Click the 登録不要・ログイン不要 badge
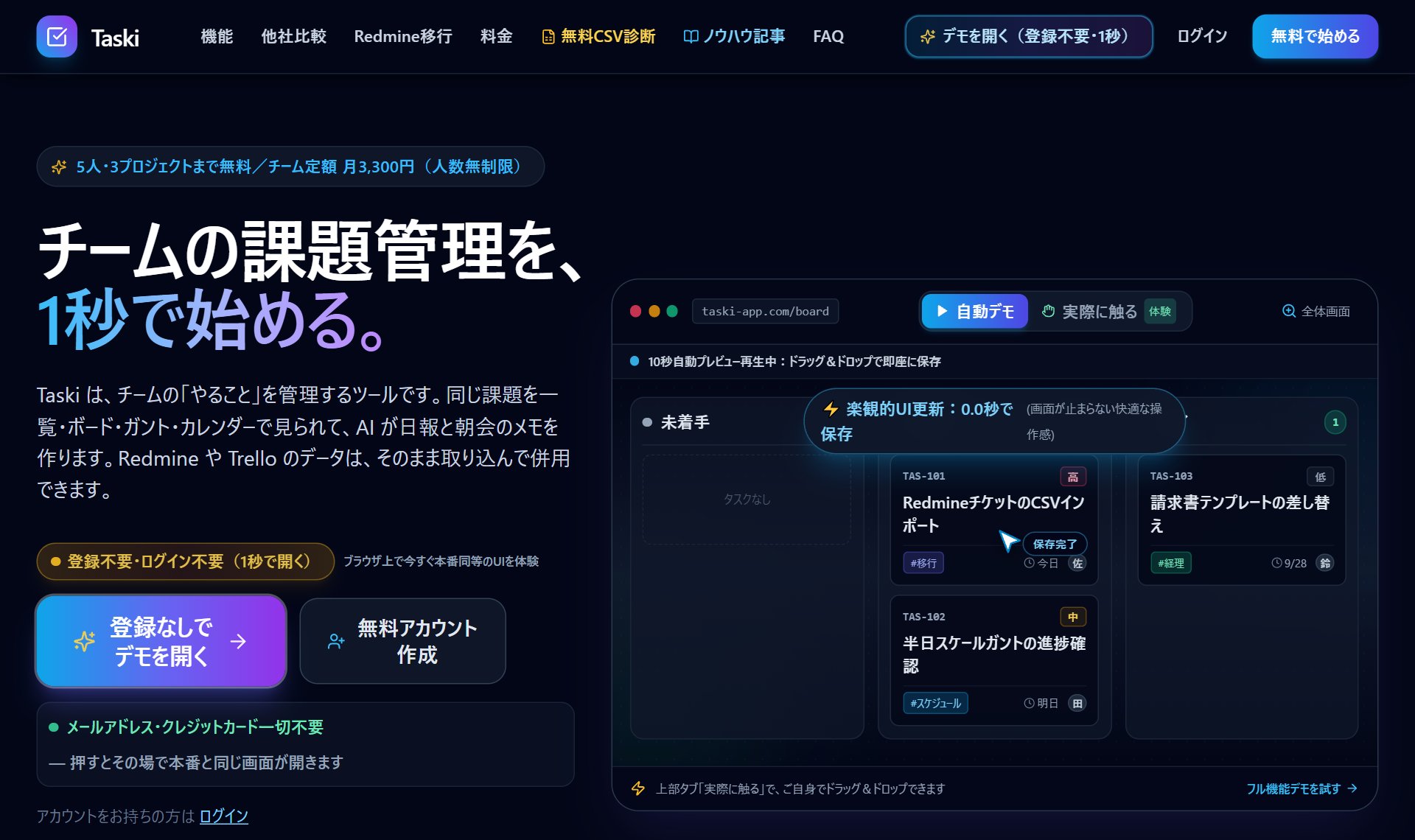1415x840 pixels. [185, 561]
